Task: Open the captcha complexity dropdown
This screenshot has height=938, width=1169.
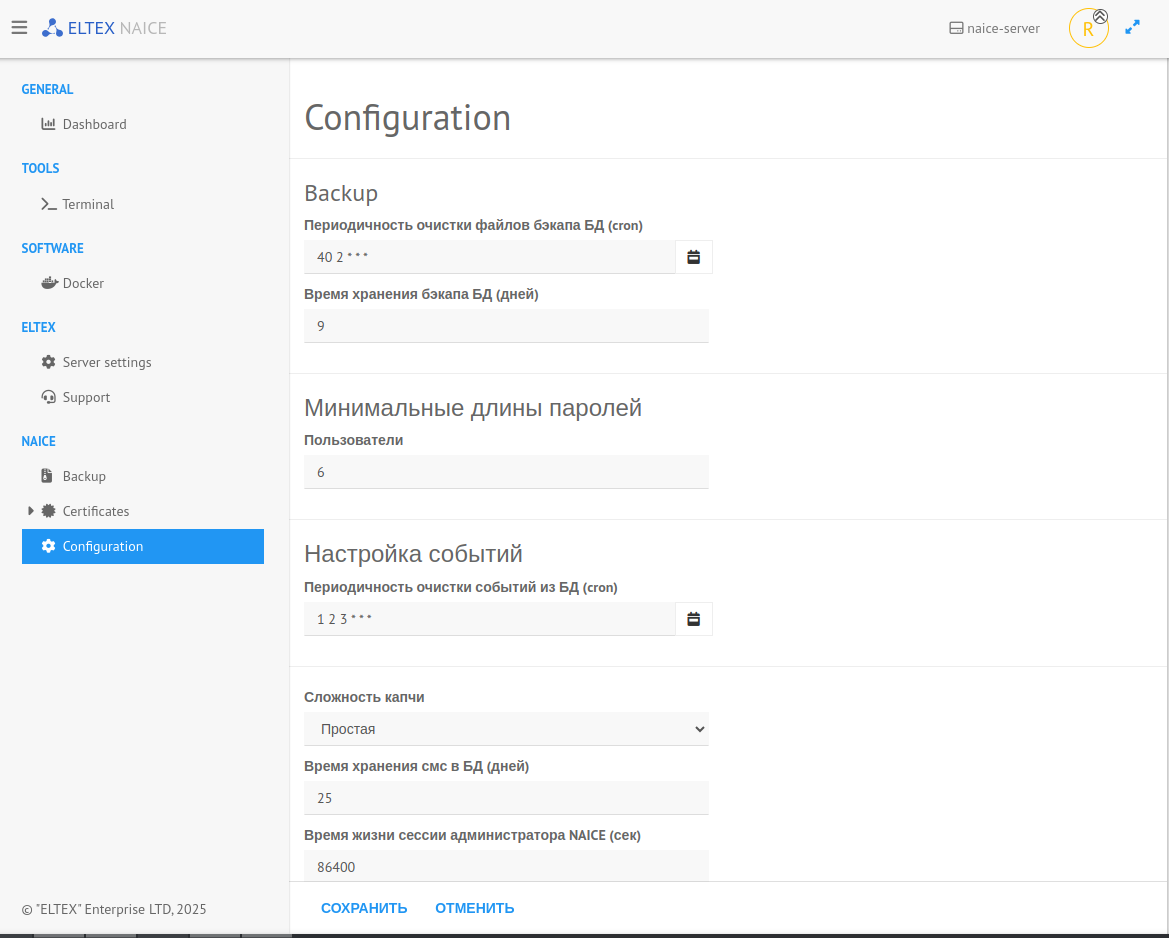Action: [506, 729]
